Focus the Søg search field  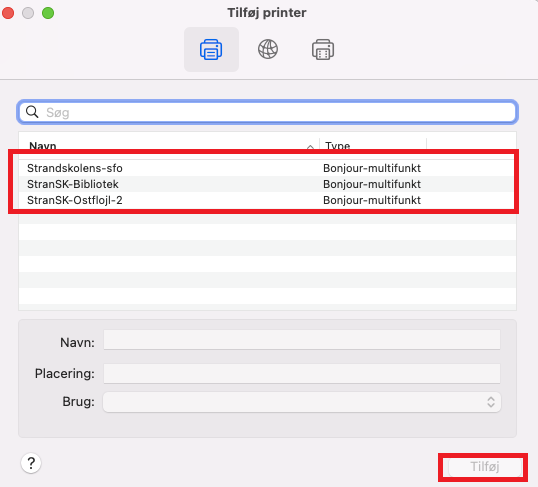[268, 112]
